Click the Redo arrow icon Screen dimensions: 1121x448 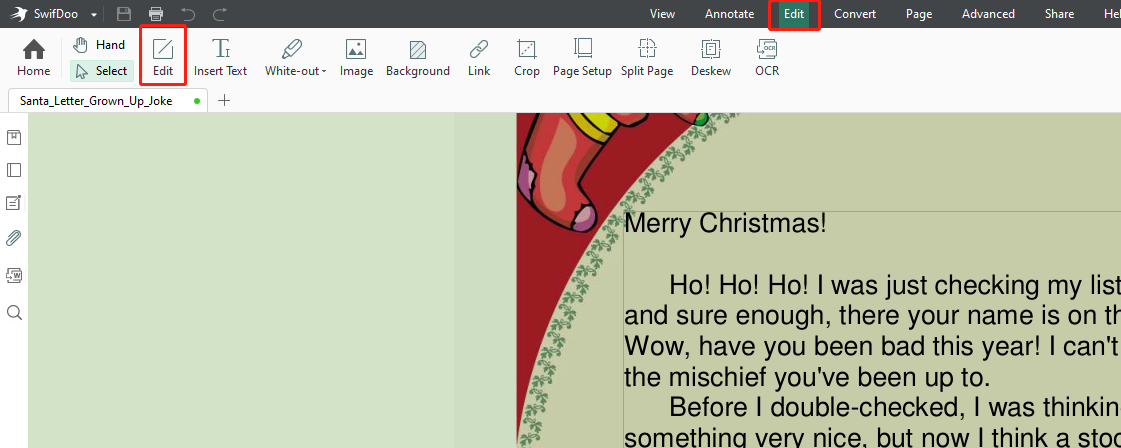(x=220, y=14)
